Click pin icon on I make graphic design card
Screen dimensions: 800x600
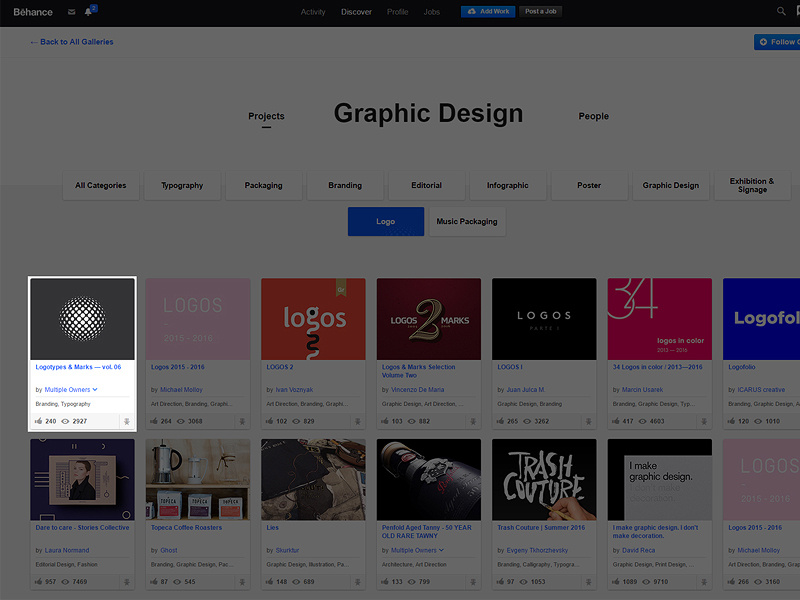click(x=704, y=582)
